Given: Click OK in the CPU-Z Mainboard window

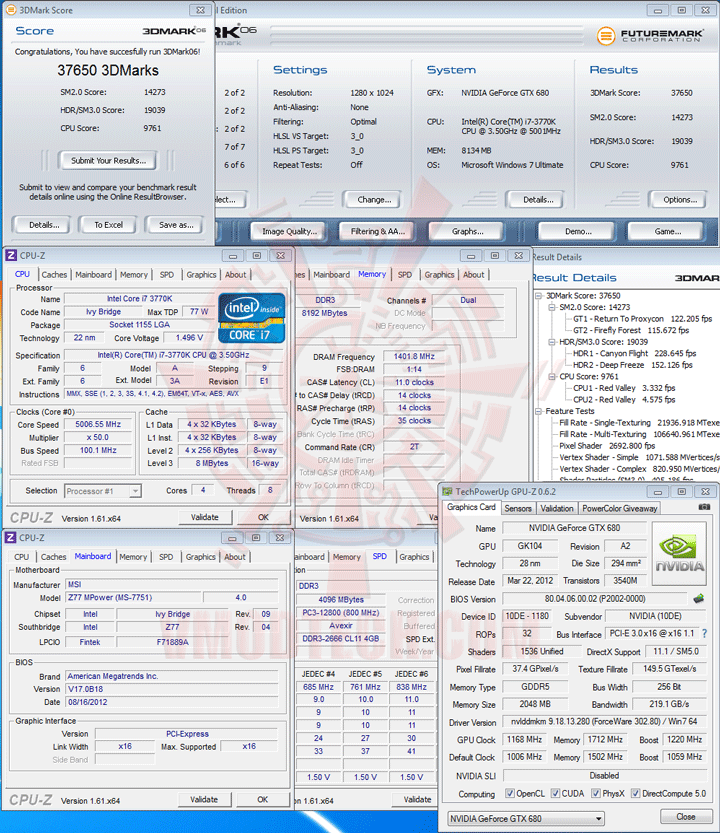Looking at the screenshot, I should tap(262, 799).
